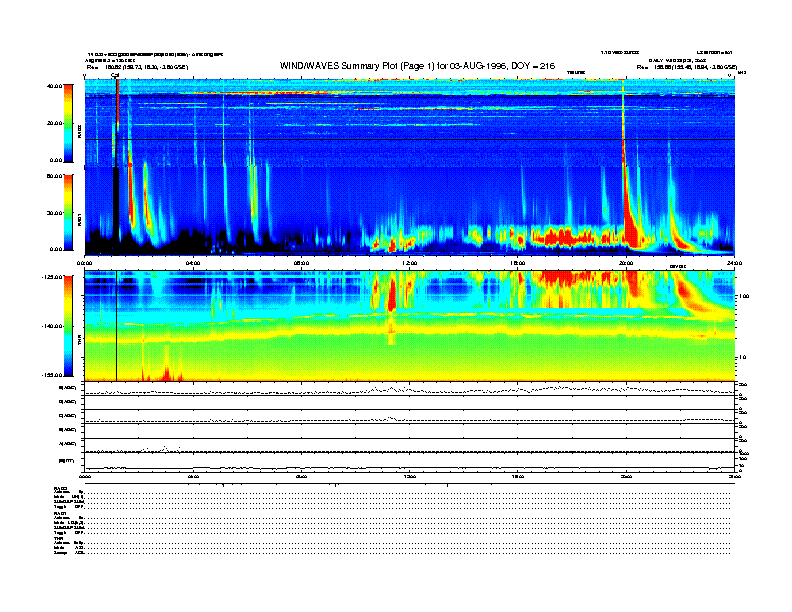Click the -140.00 label on the TNR scale
This screenshot has height=612, width=792.
(x=52, y=326)
